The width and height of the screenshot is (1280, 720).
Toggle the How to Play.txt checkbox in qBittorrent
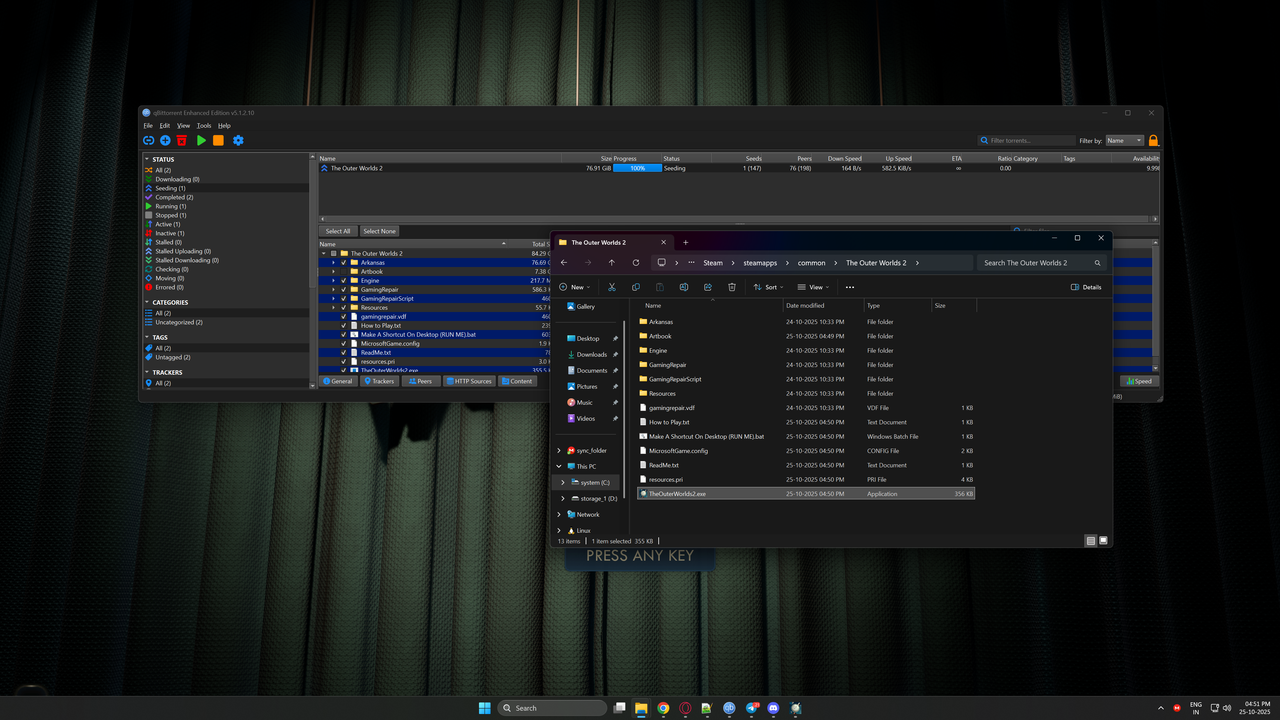click(x=344, y=325)
